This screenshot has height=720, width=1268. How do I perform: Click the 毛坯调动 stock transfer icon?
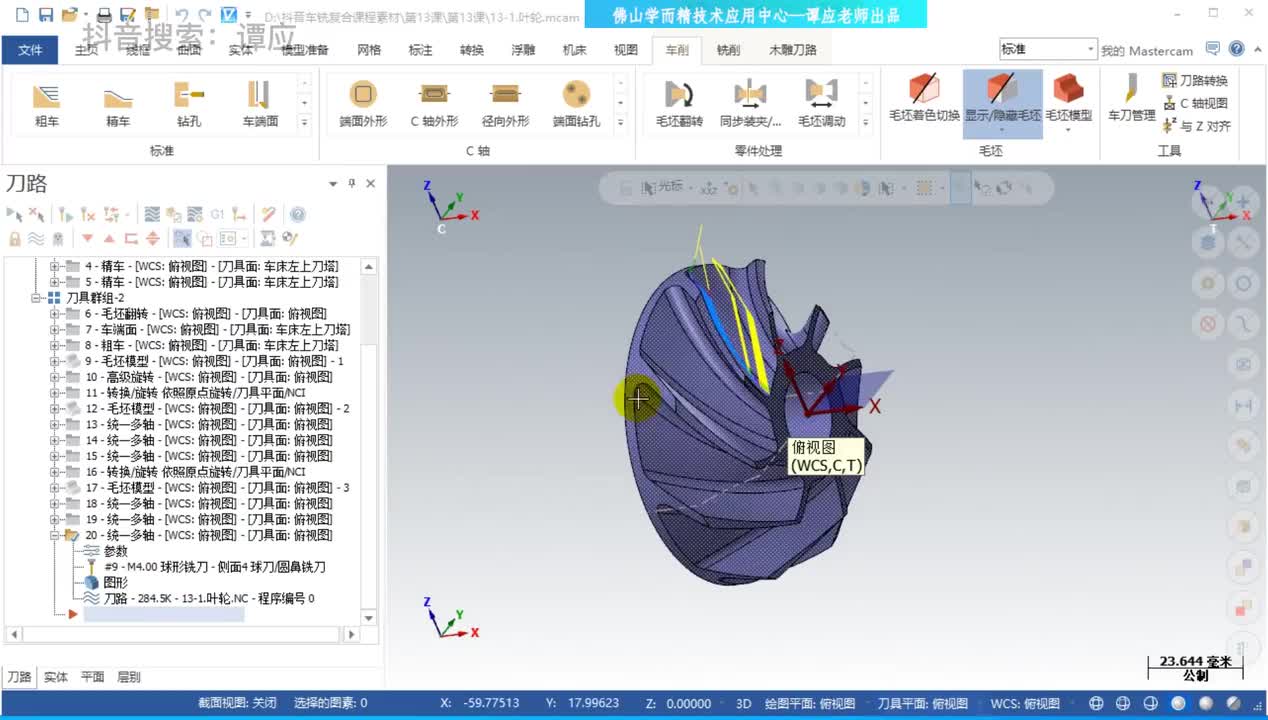coord(821,104)
